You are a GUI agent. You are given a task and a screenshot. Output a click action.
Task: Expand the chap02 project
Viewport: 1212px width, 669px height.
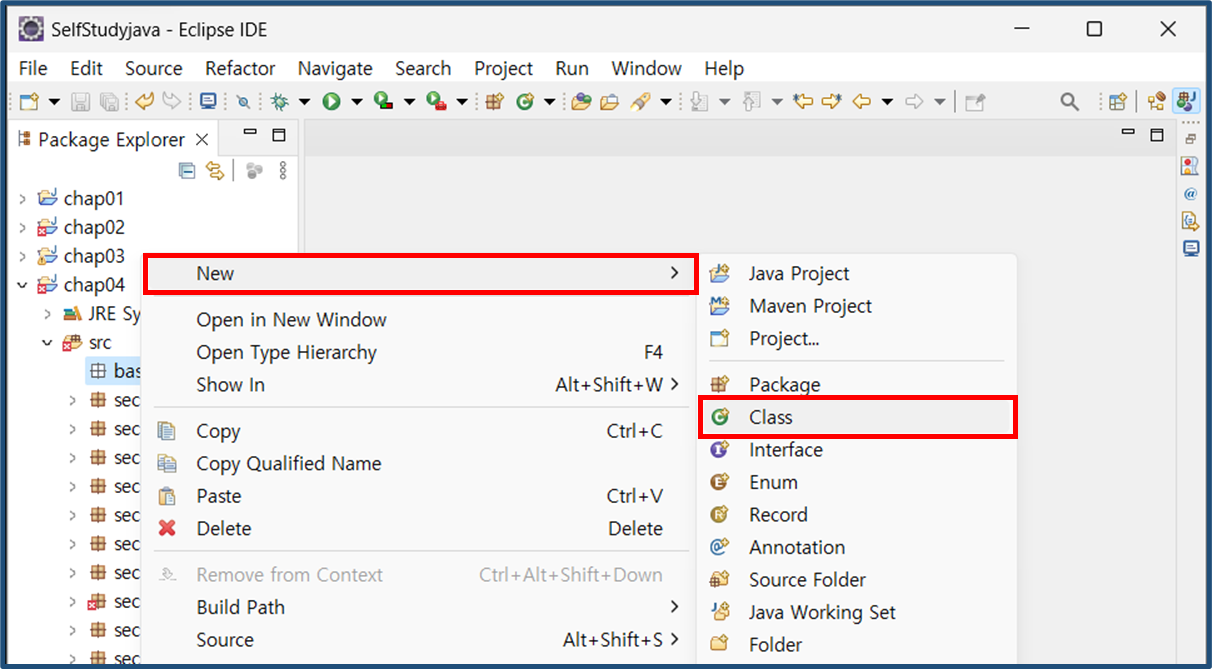coord(23,228)
